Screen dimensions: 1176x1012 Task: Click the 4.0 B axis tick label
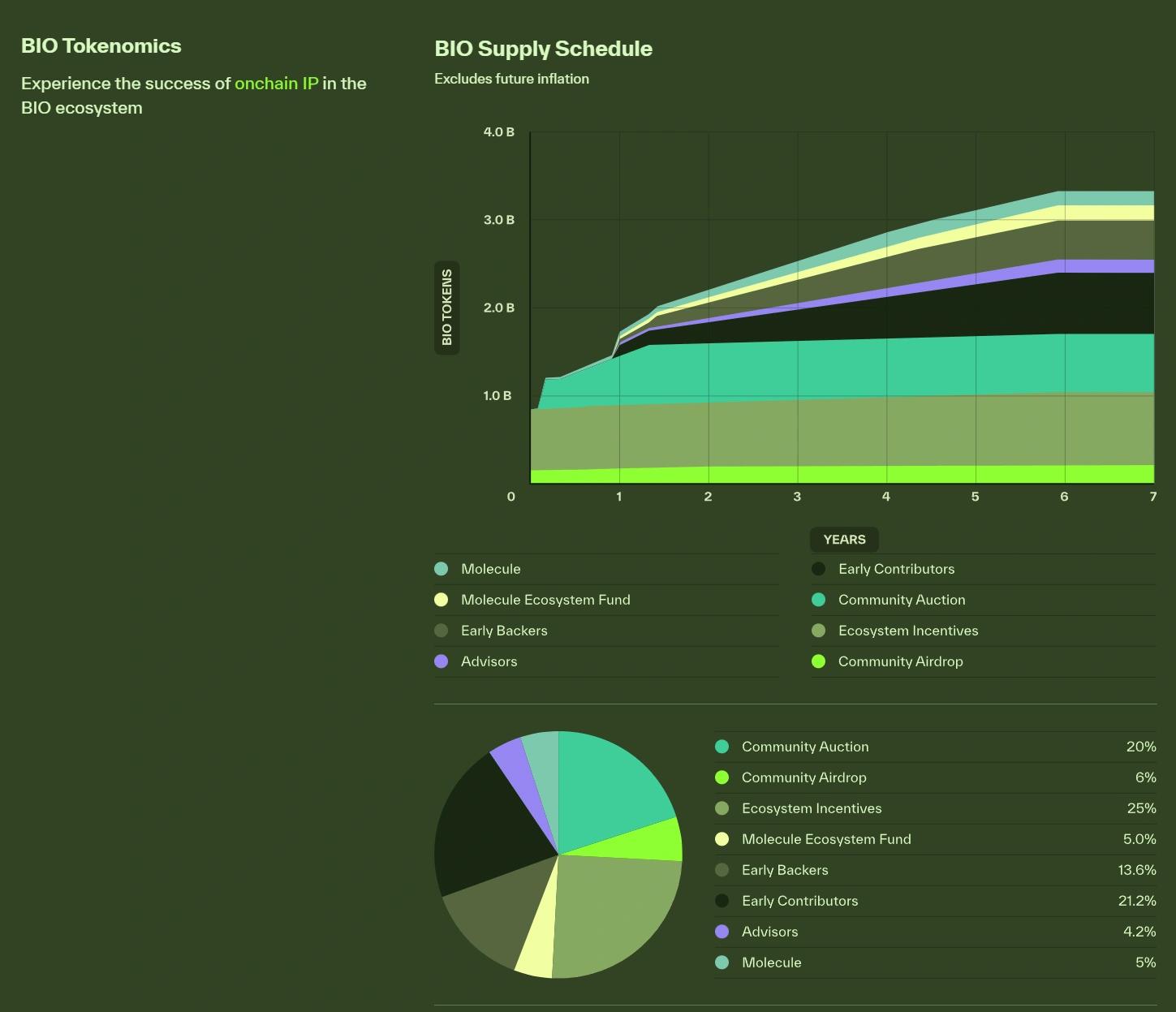coord(499,131)
